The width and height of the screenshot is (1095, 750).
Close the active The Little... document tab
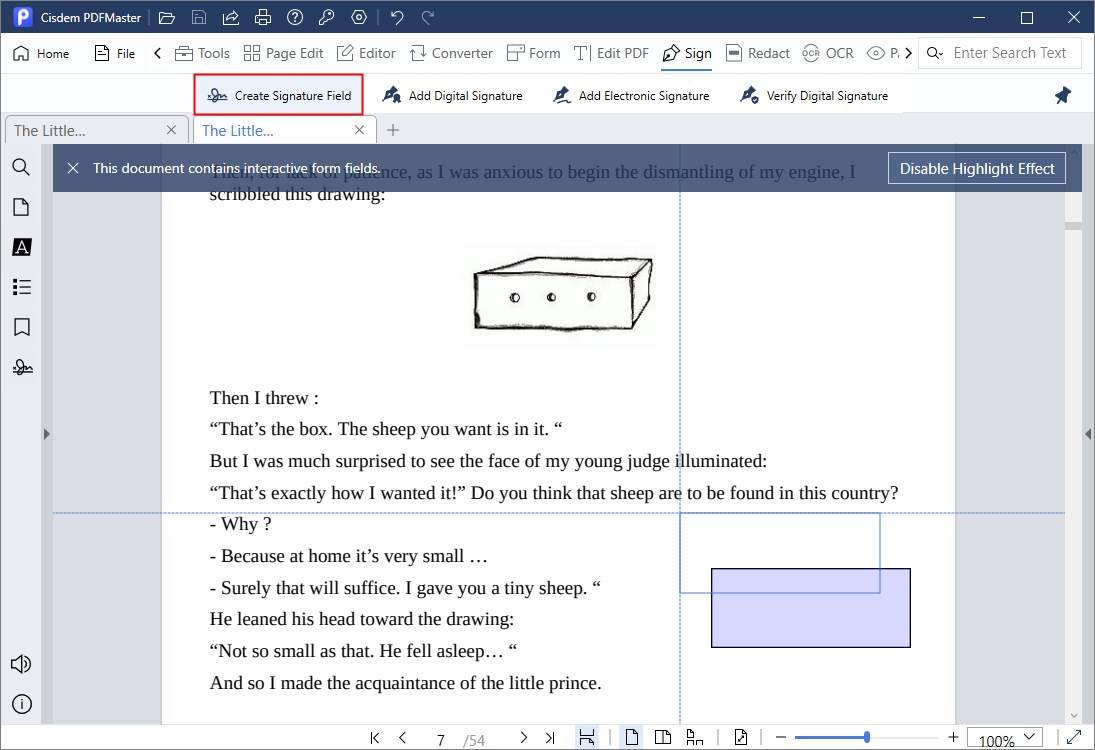[359, 130]
